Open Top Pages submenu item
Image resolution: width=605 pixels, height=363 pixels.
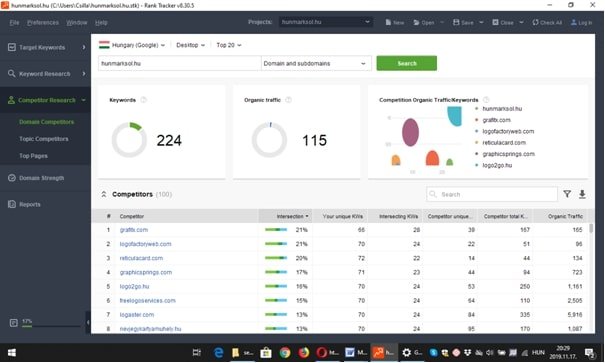[x=33, y=156]
